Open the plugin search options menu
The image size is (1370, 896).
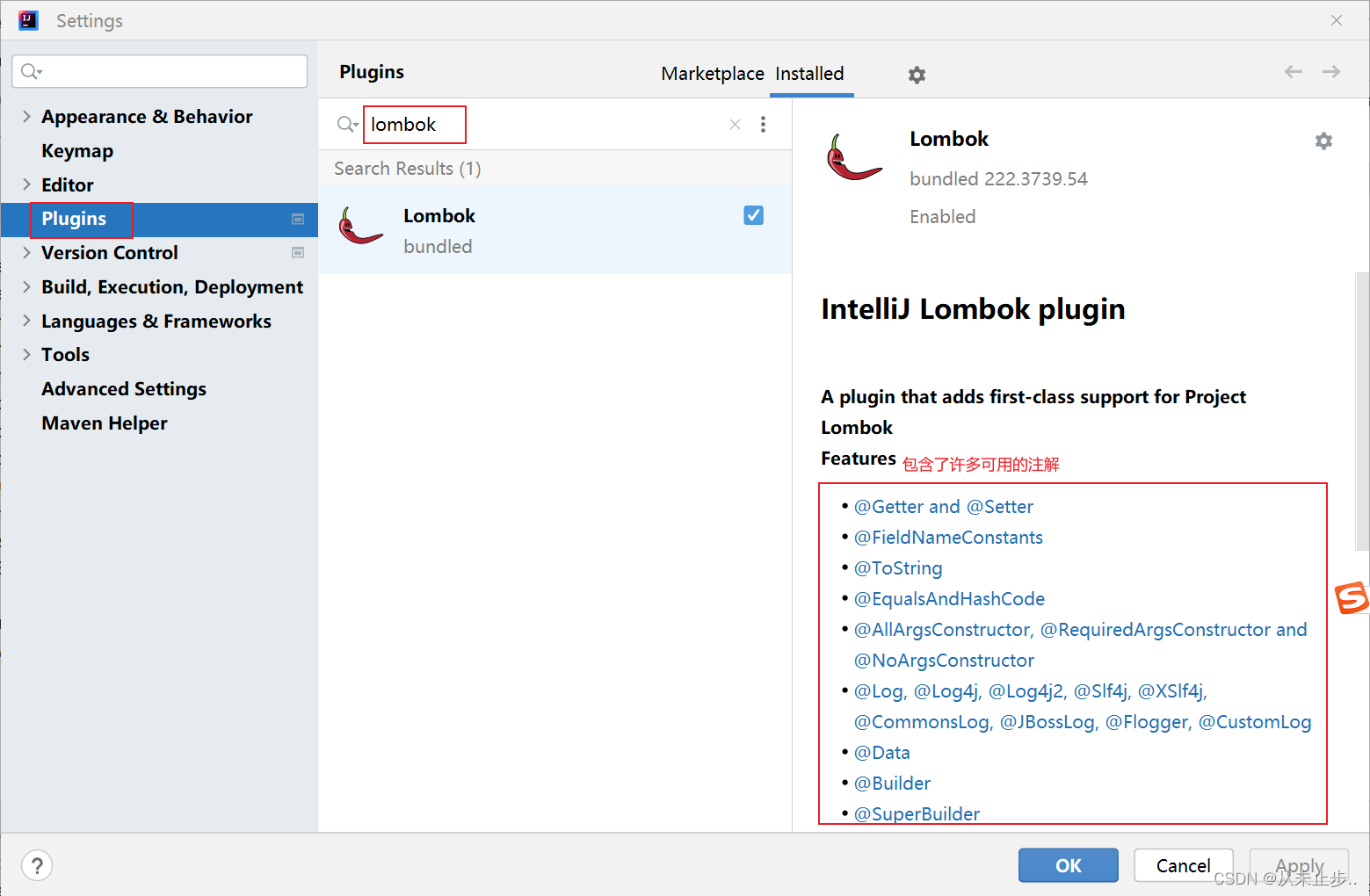(x=763, y=125)
